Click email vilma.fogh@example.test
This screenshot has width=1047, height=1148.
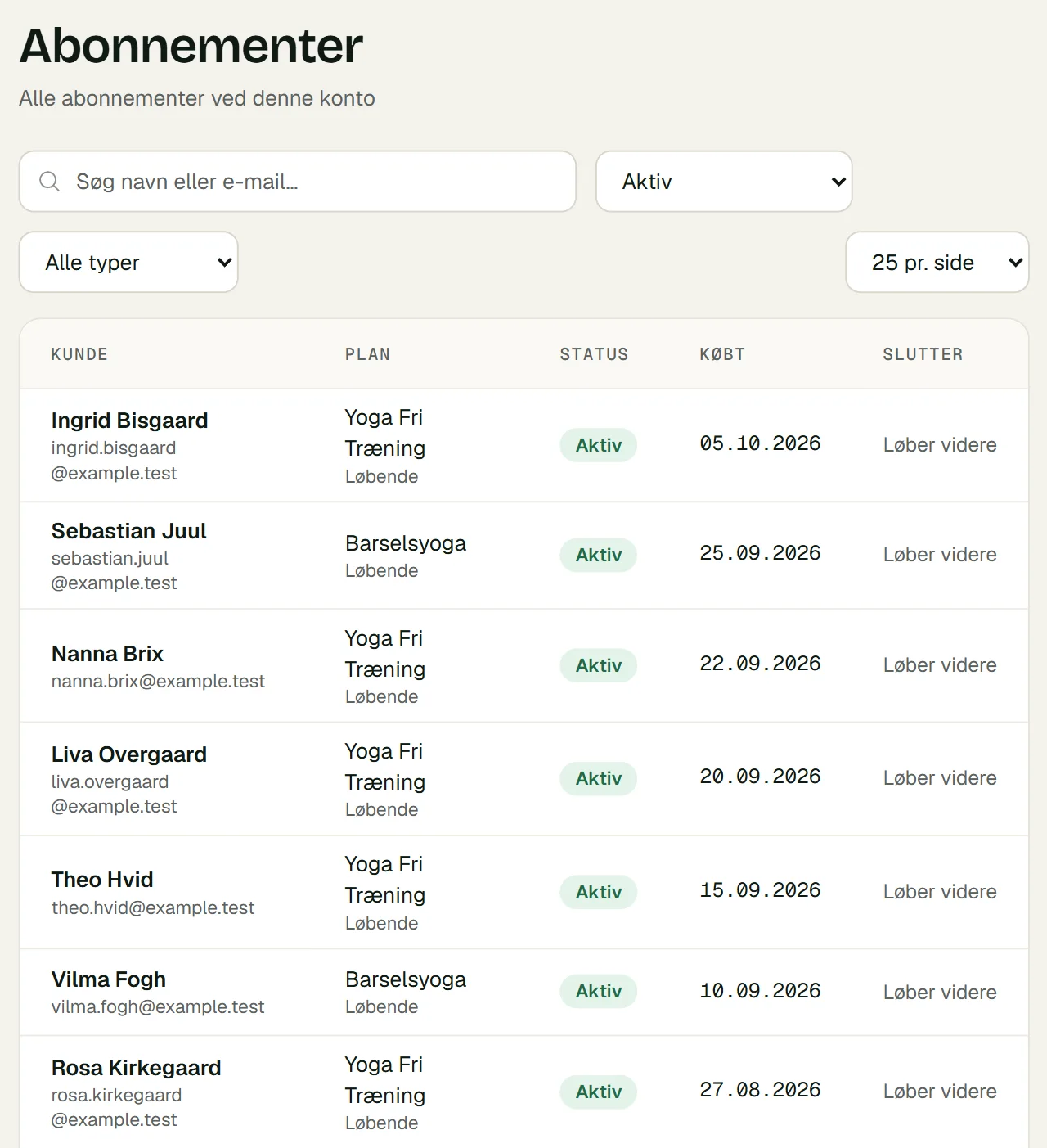point(158,1006)
